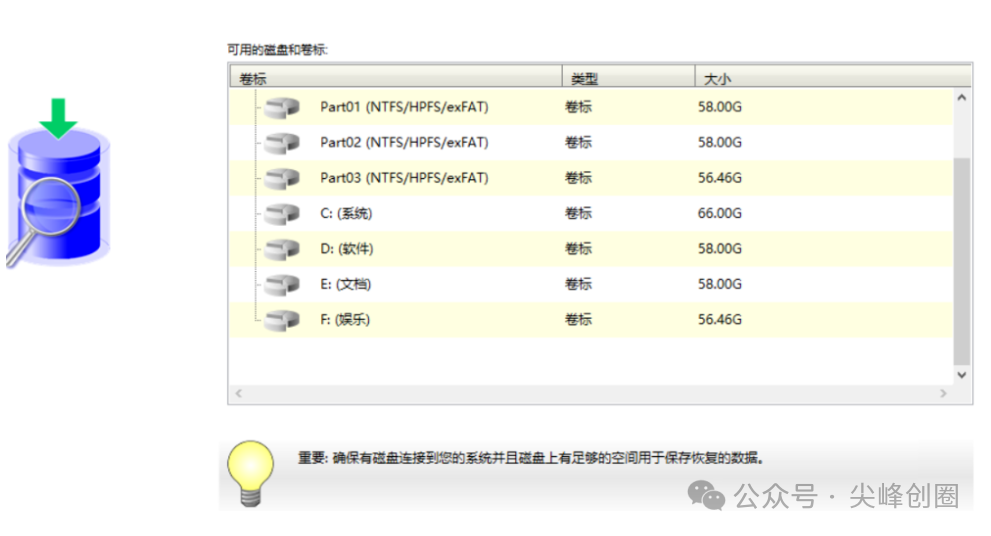Click the 可用的磁盘和卷标 label

277,50
